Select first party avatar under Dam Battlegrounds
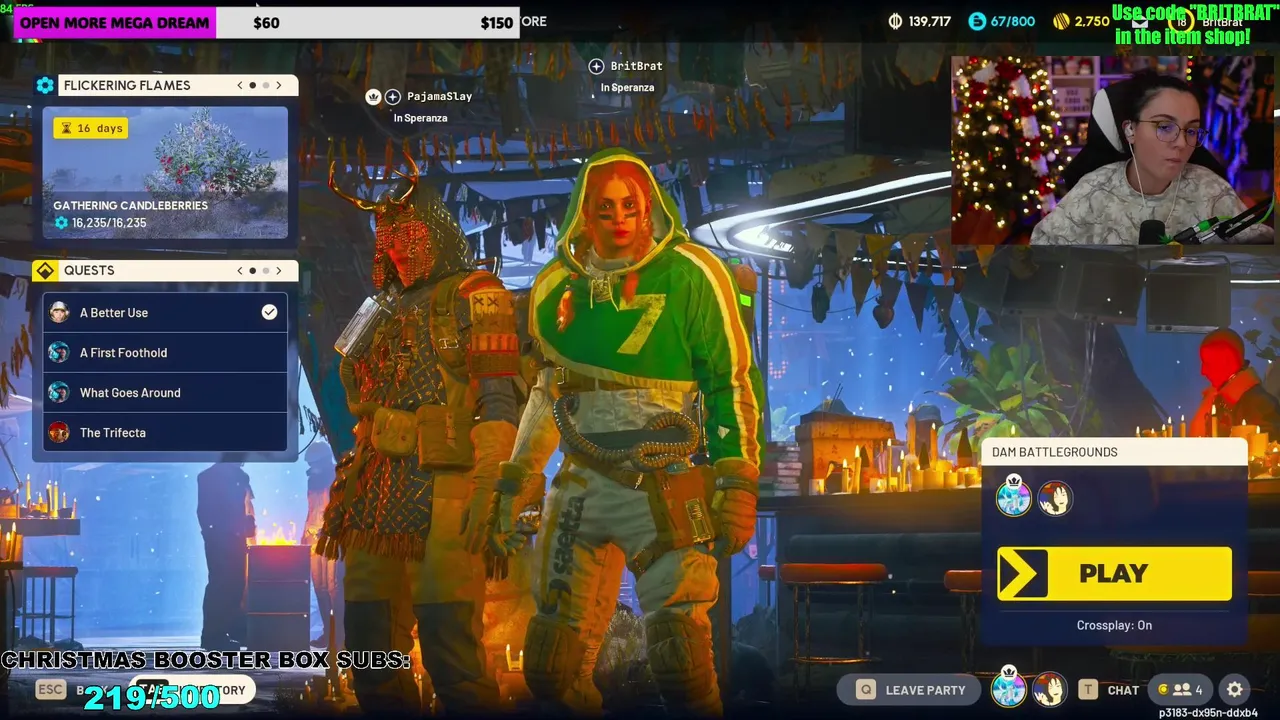This screenshot has height=720, width=1280. pos(1013,497)
